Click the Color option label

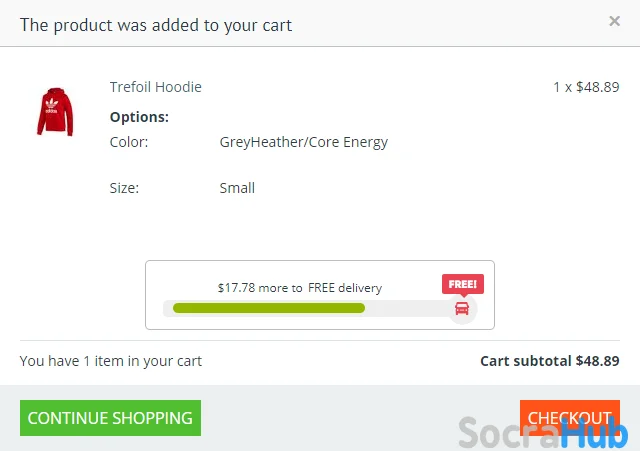pos(129,142)
